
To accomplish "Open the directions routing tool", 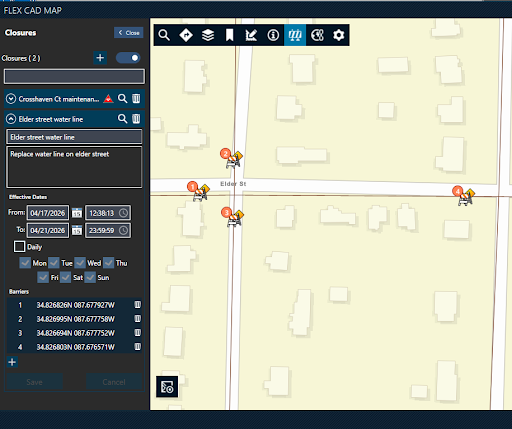I will pyautogui.click(x=186, y=35).
